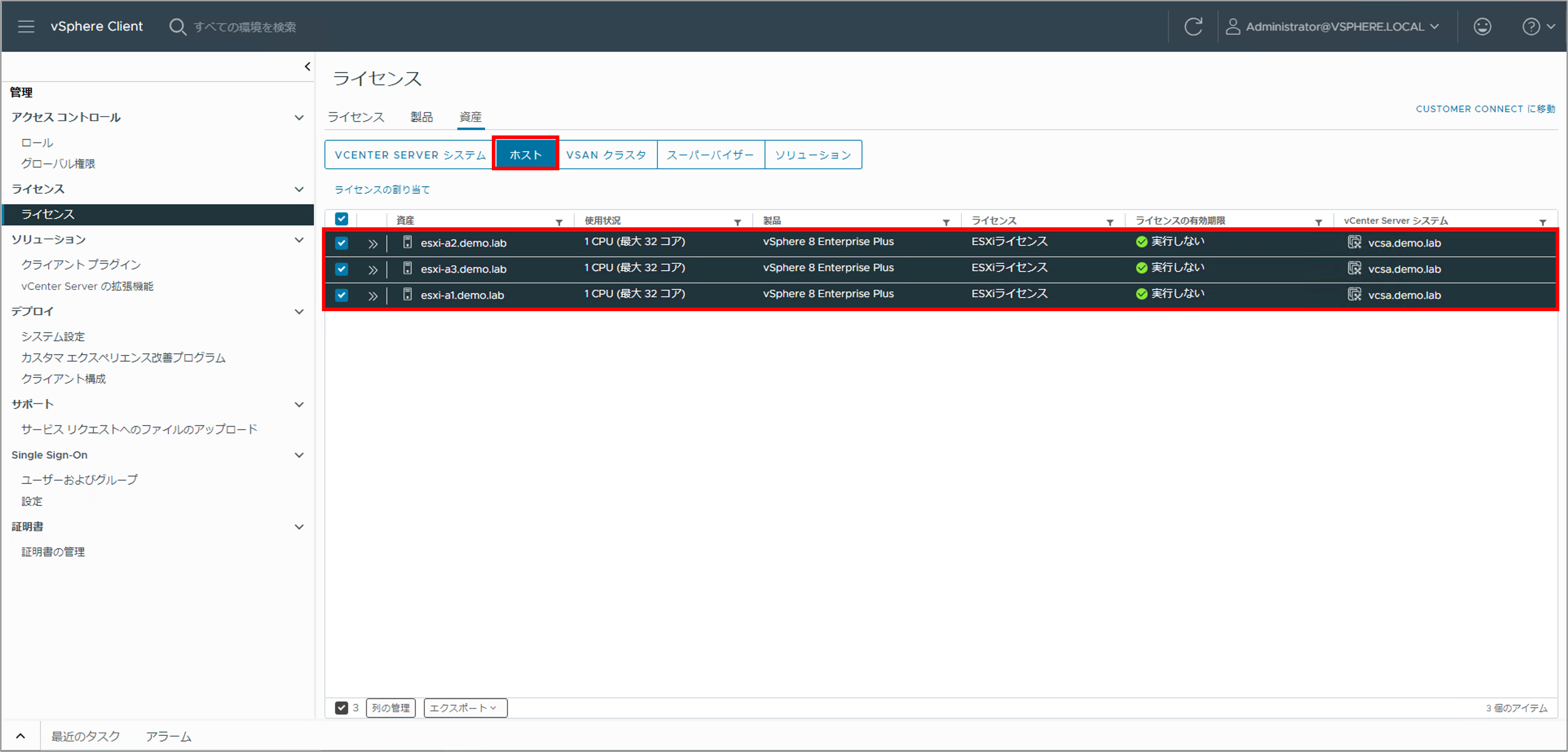Open クライアント プラグイン in sidebar

(81, 265)
